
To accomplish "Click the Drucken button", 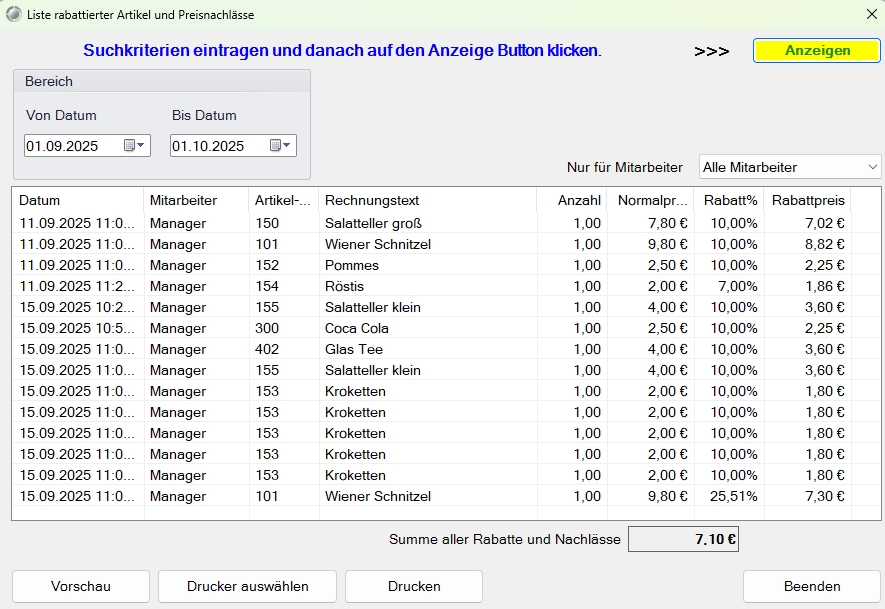I will tap(414, 586).
